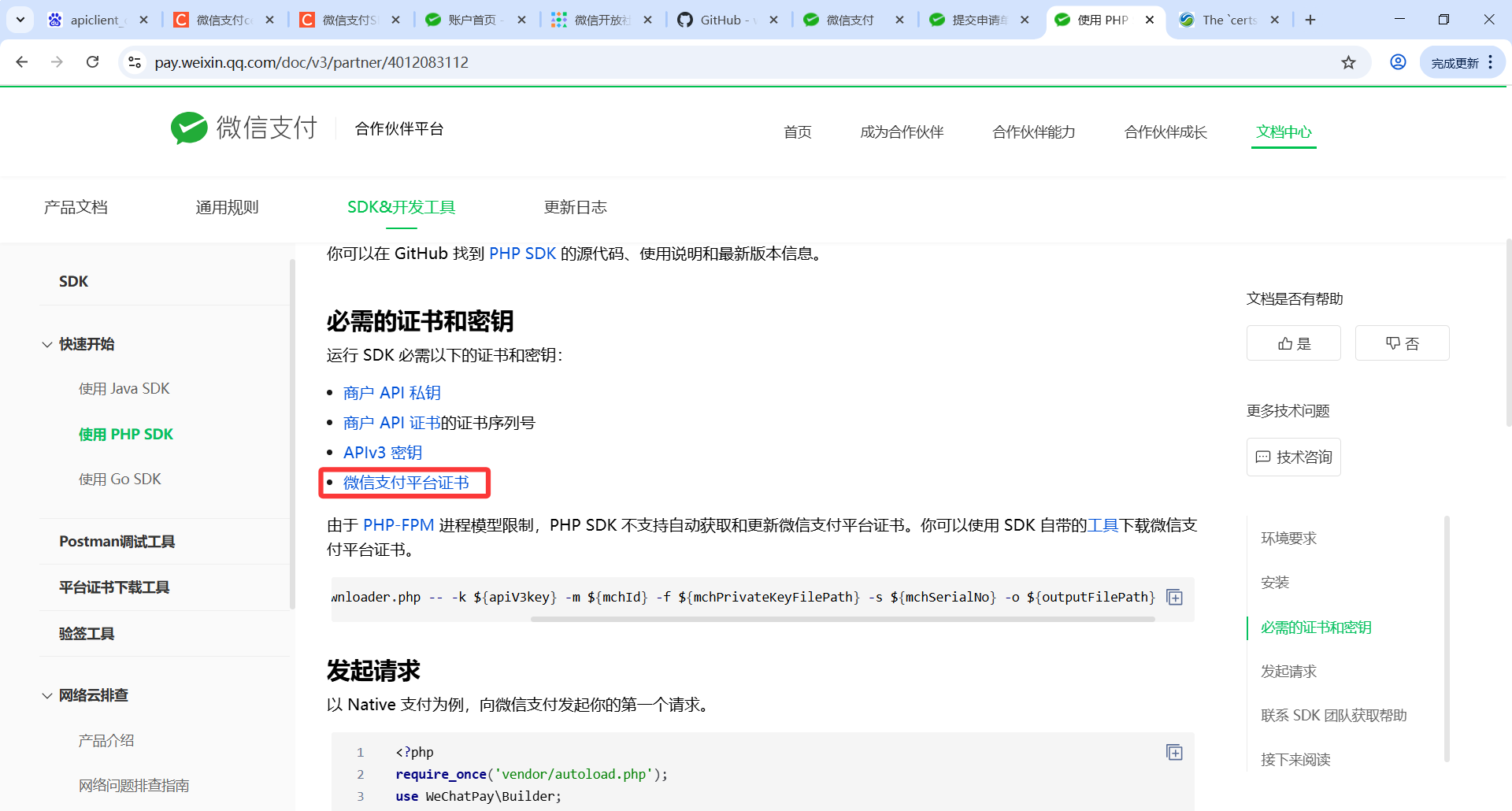1512x811 pixels.
Task: Open the 微信支付平台证书 link
Action: coord(406,482)
